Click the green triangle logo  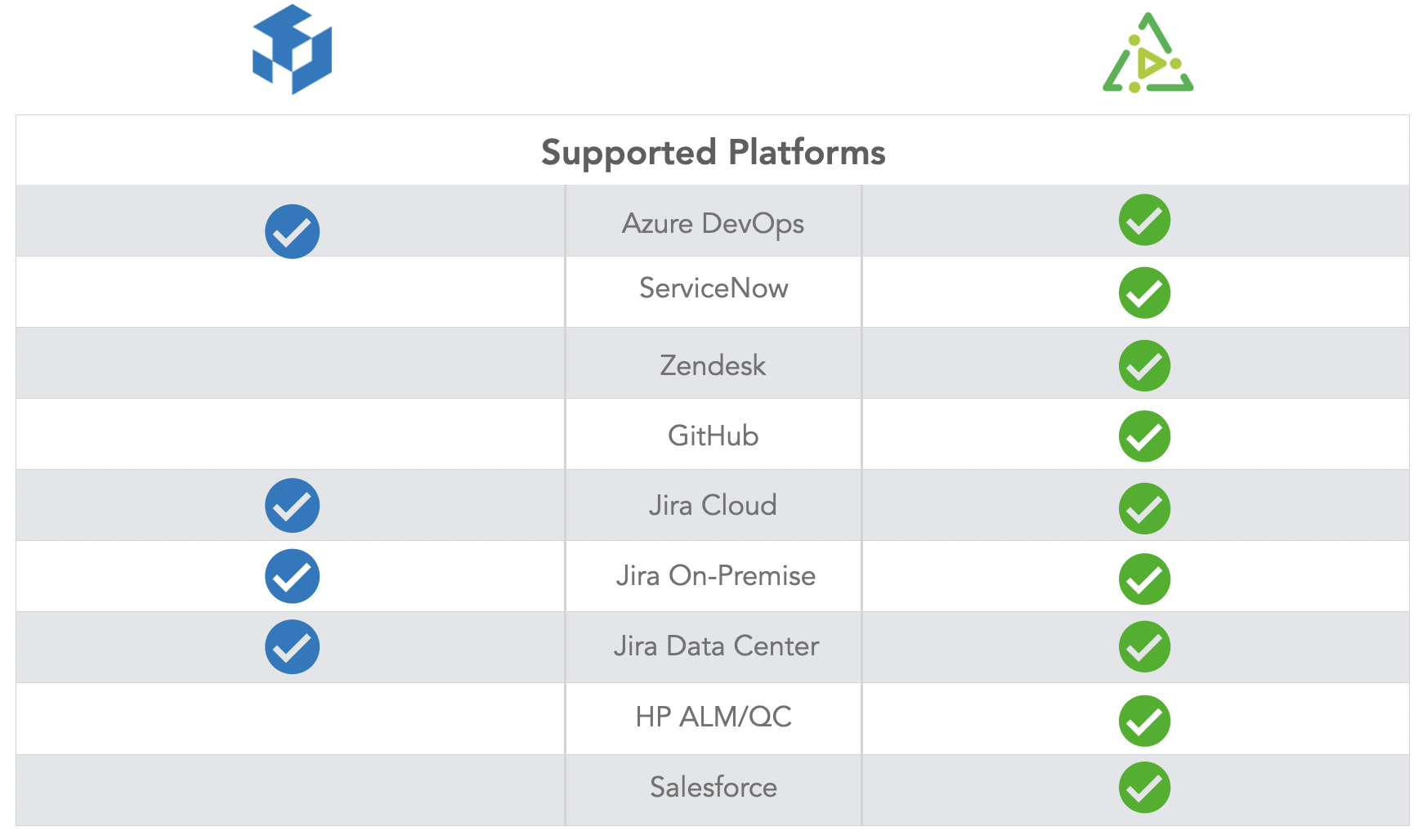coord(1147,52)
